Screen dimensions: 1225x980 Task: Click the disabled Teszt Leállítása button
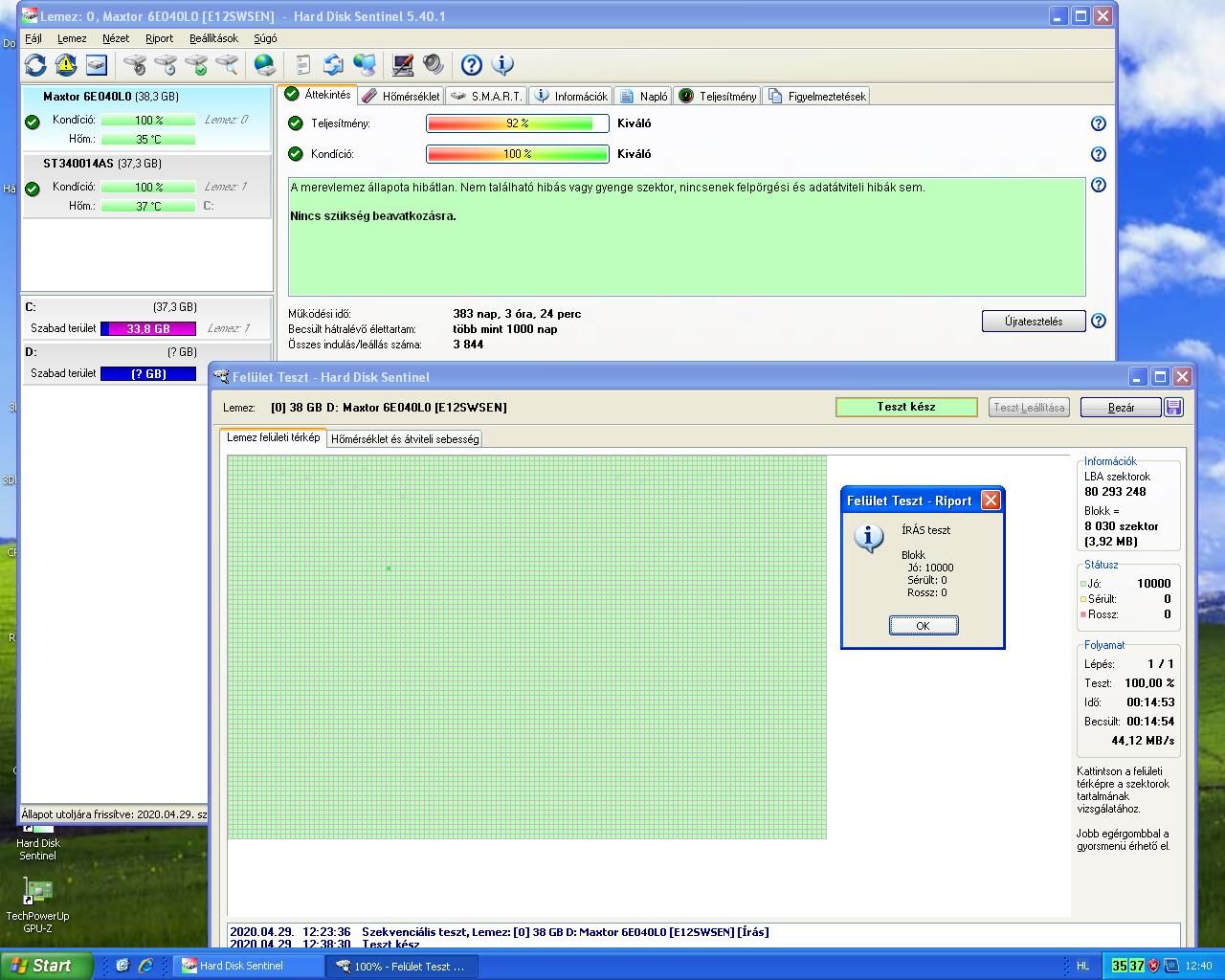pos(1029,407)
